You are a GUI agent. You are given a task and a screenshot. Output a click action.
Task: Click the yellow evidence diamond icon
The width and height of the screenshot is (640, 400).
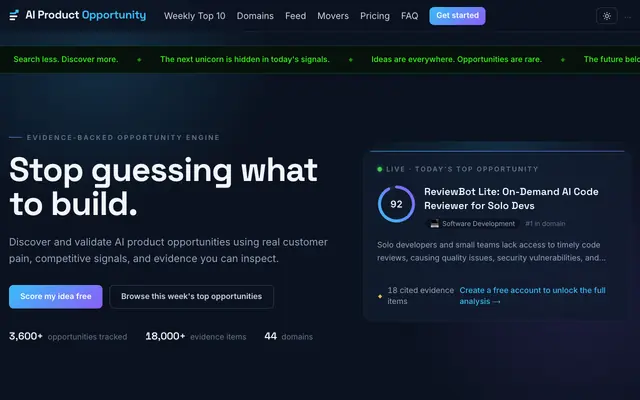point(380,296)
